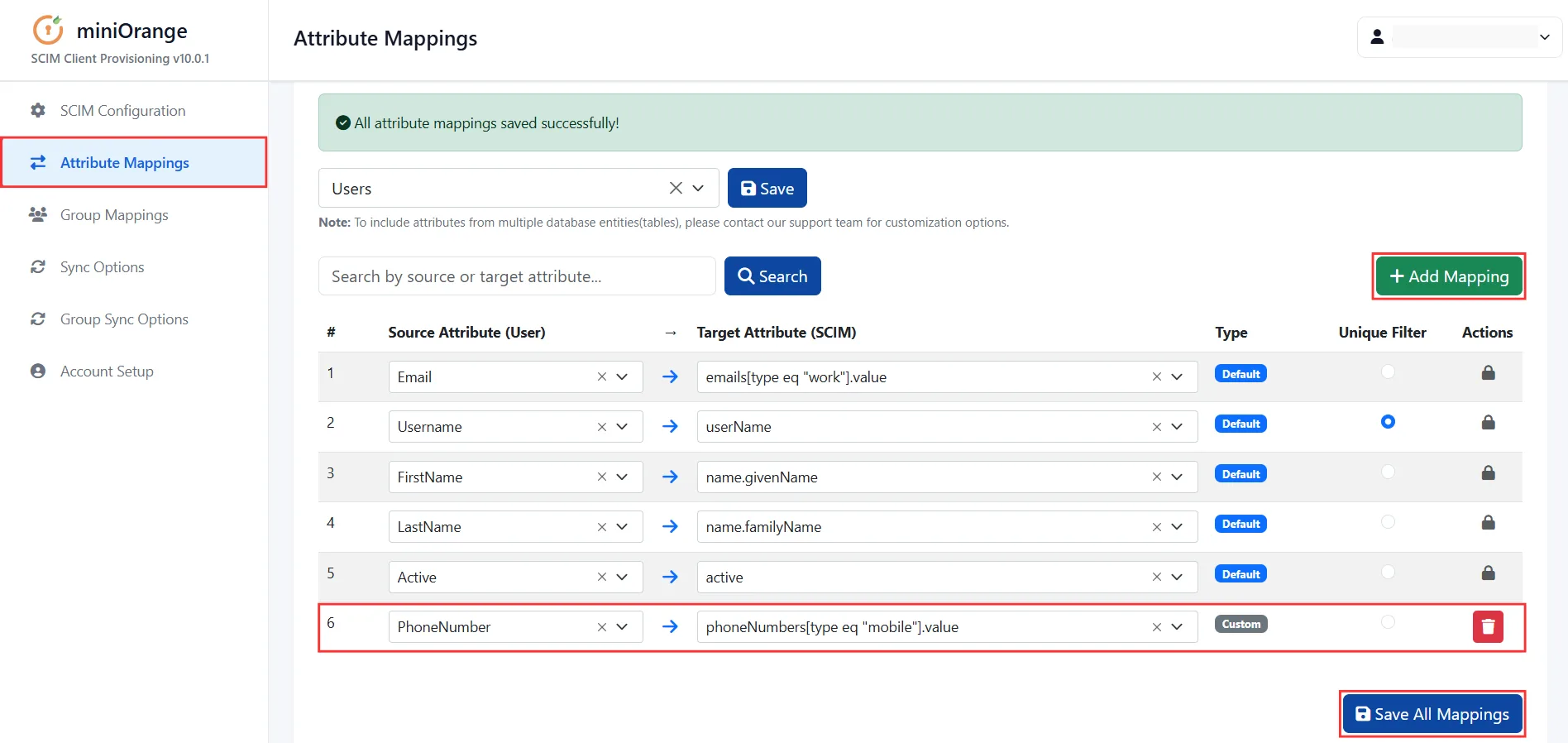1568x743 pixels.
Task: Expand the Active source attribute dropdown
Action: pos(622,577)
